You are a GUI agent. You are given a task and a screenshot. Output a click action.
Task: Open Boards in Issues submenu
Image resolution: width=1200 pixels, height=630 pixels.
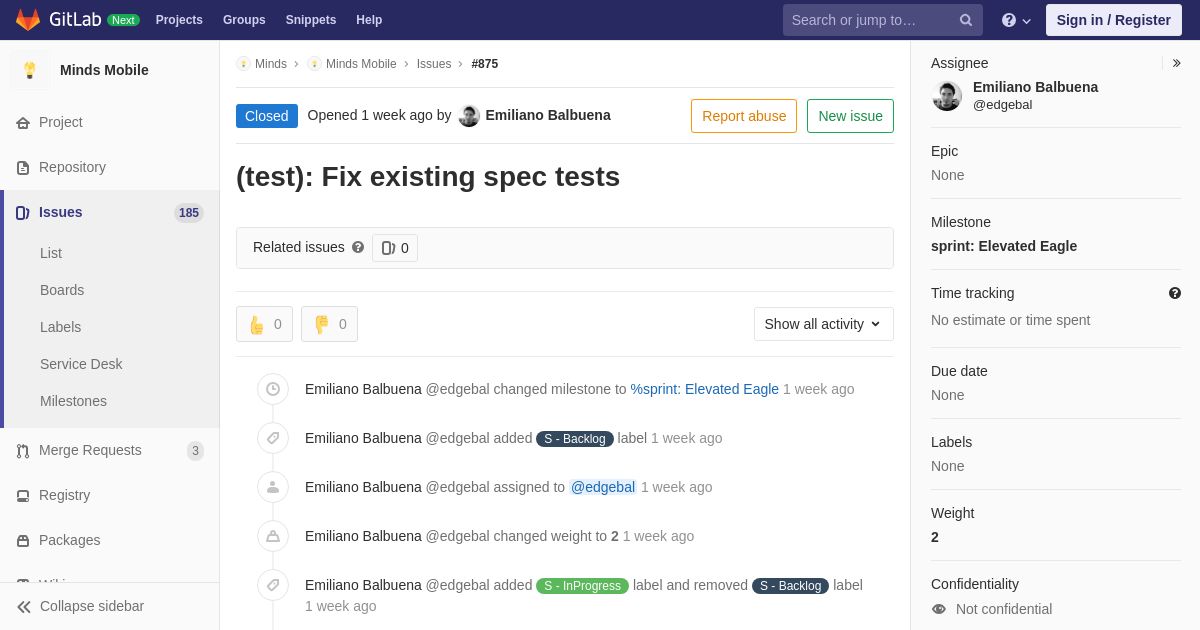coord(62,290)
